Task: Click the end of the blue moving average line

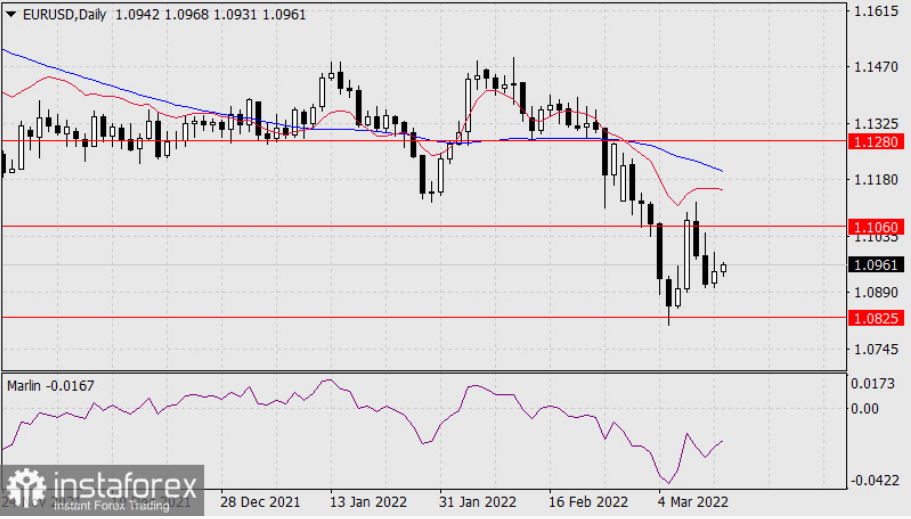Action: (722, 171)
